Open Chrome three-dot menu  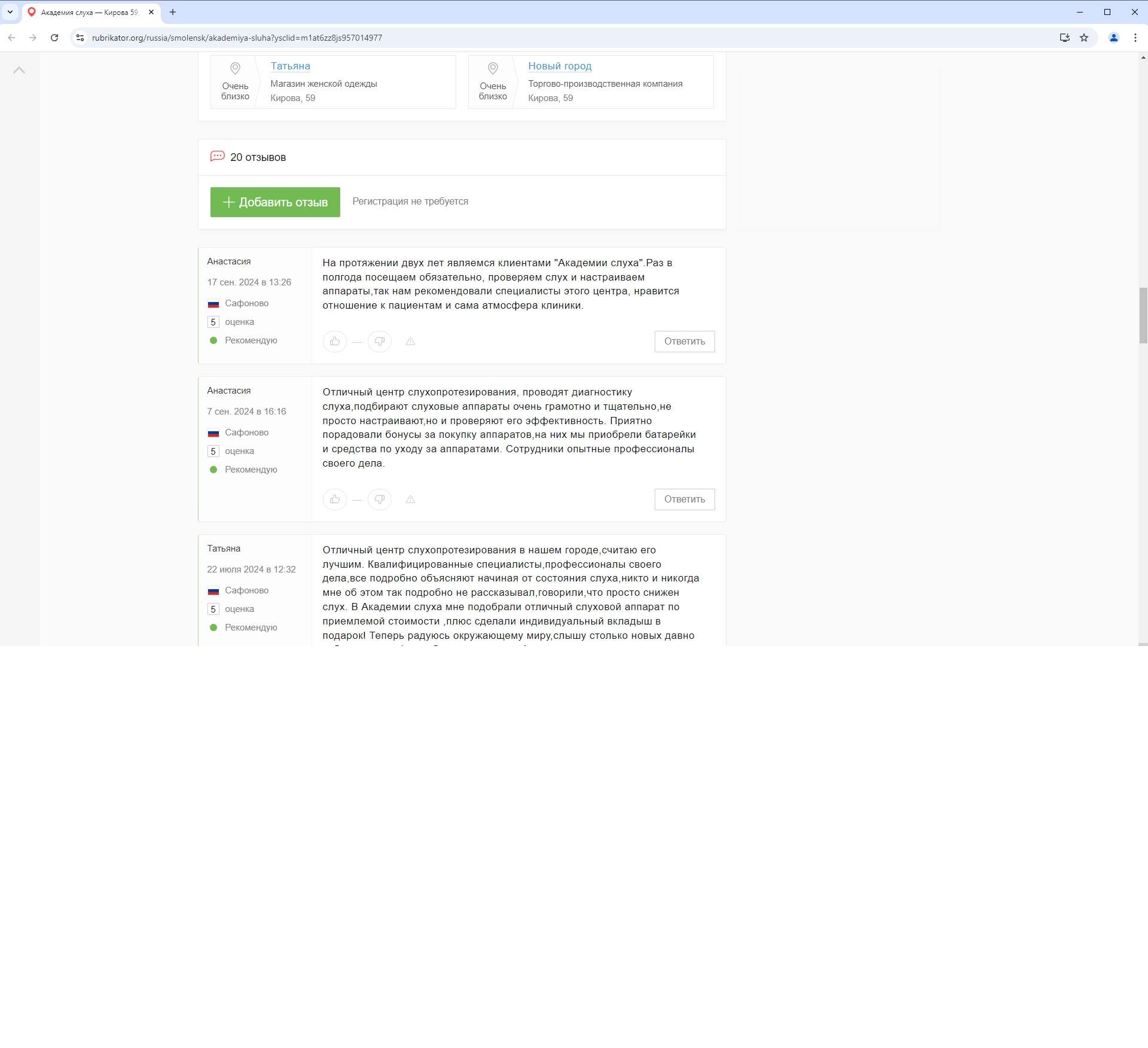[x=1135, y=38]
